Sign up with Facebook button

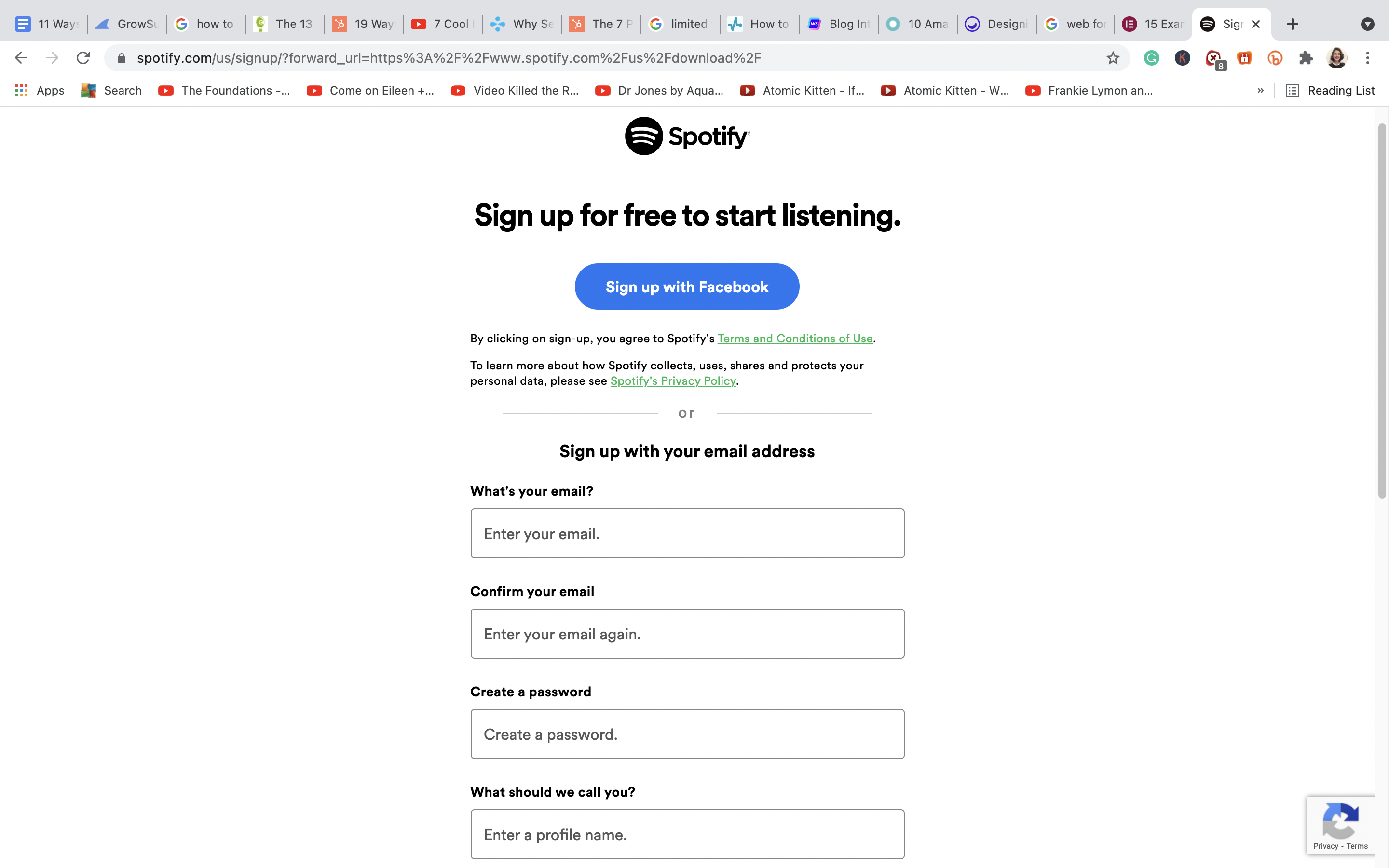pos(687,286)
